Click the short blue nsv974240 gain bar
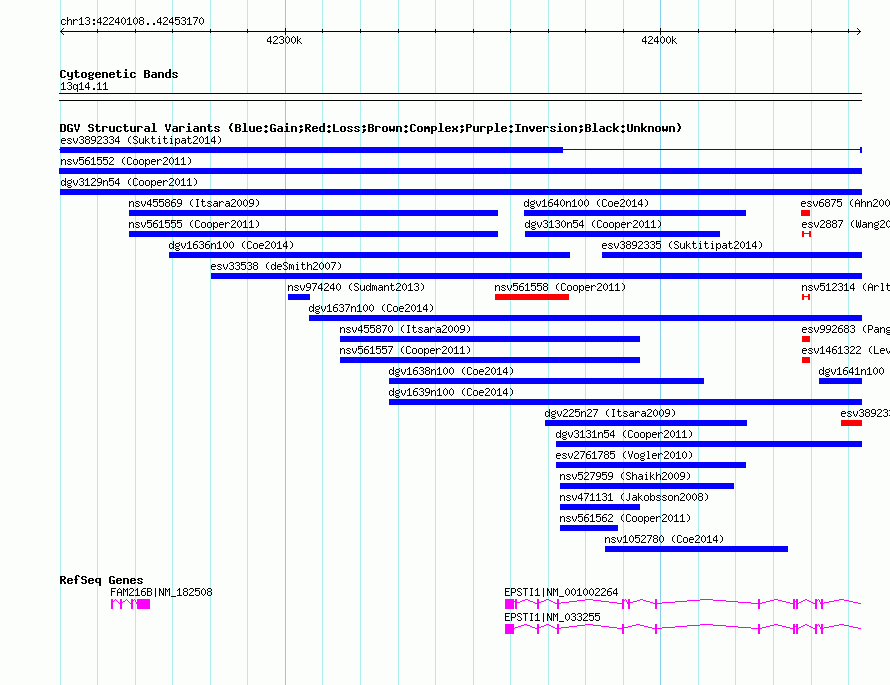 299,297
